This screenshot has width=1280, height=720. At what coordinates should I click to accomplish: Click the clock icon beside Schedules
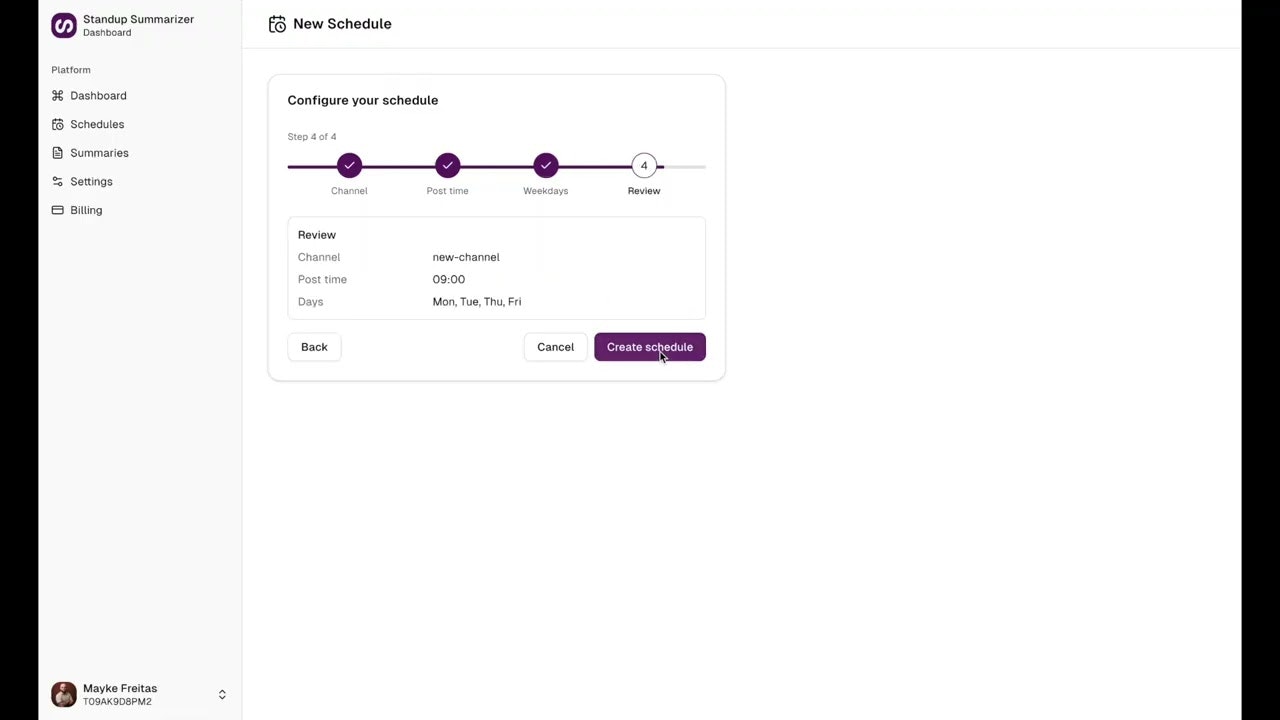click(x=57, y=124)
